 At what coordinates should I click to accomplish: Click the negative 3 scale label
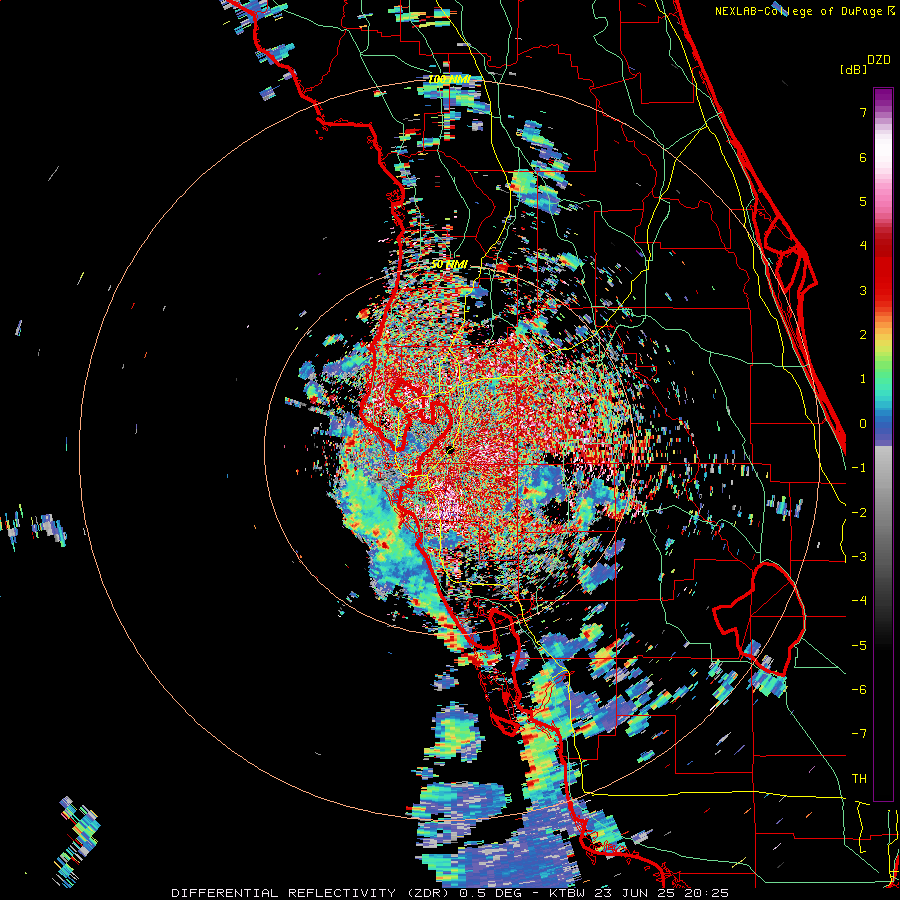pos(859,557)
